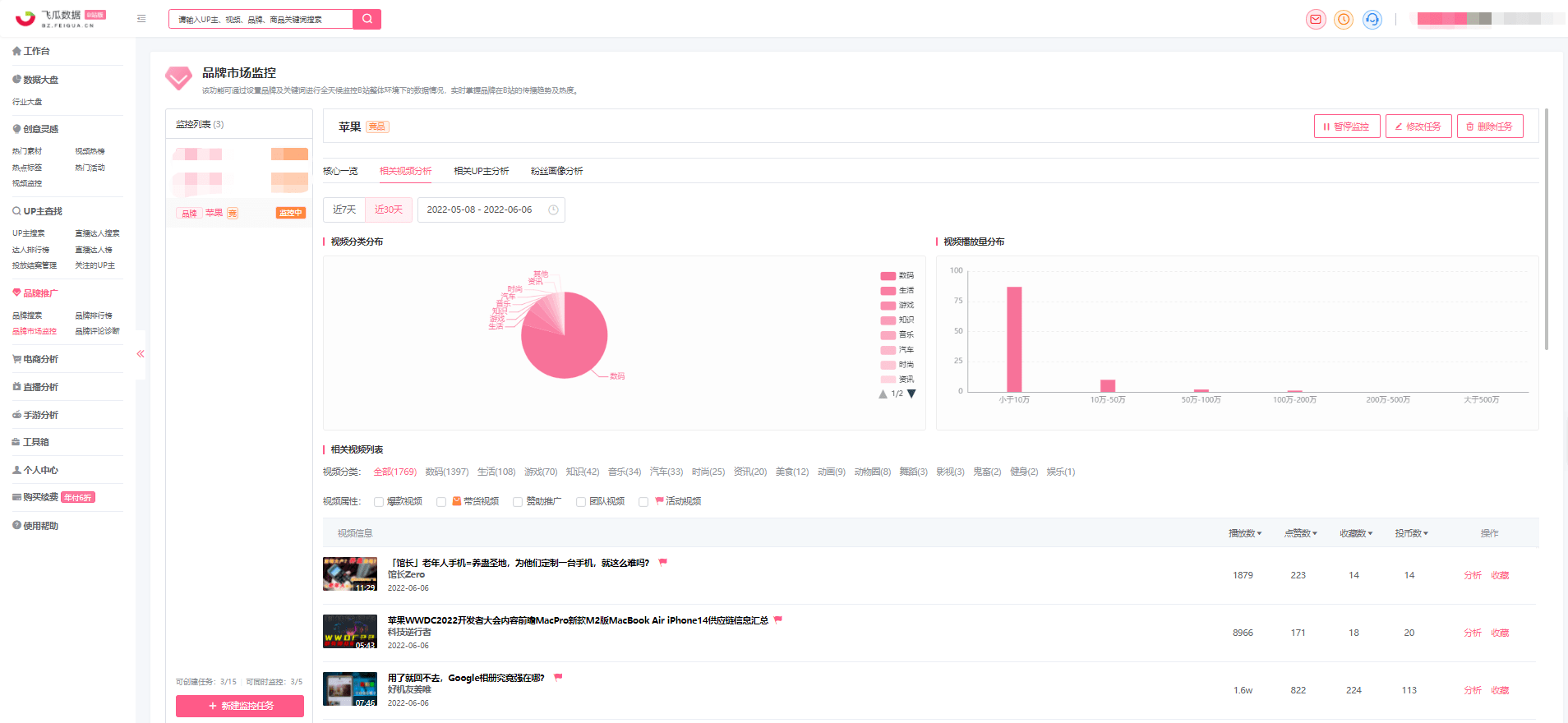Switch to 粉丝画像分析 tab
1568x723 pixels.
(556, 171)
